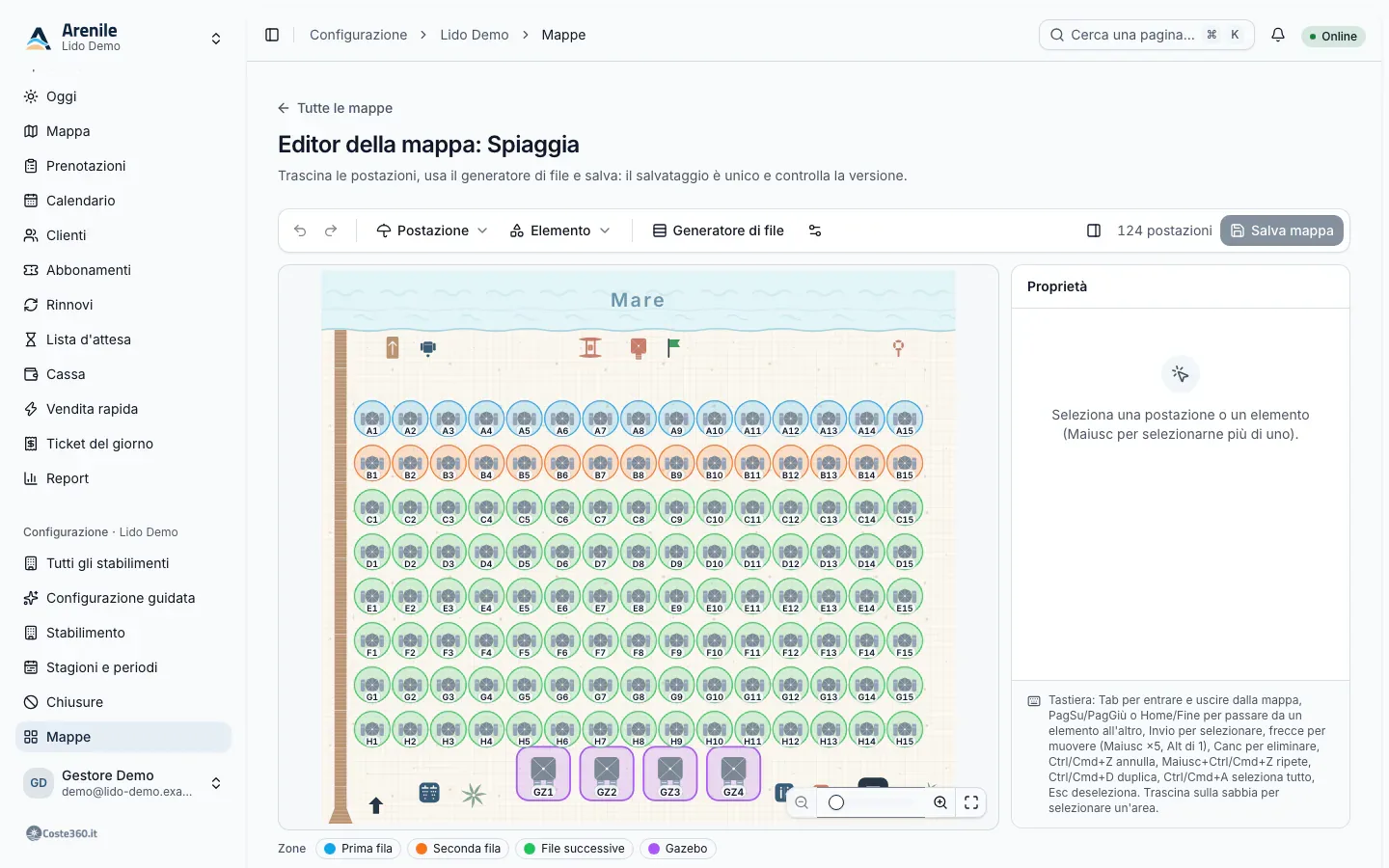Open Vendita rapida in sidebar
This screenshot has height=868, width=1389.
[123, 409]
